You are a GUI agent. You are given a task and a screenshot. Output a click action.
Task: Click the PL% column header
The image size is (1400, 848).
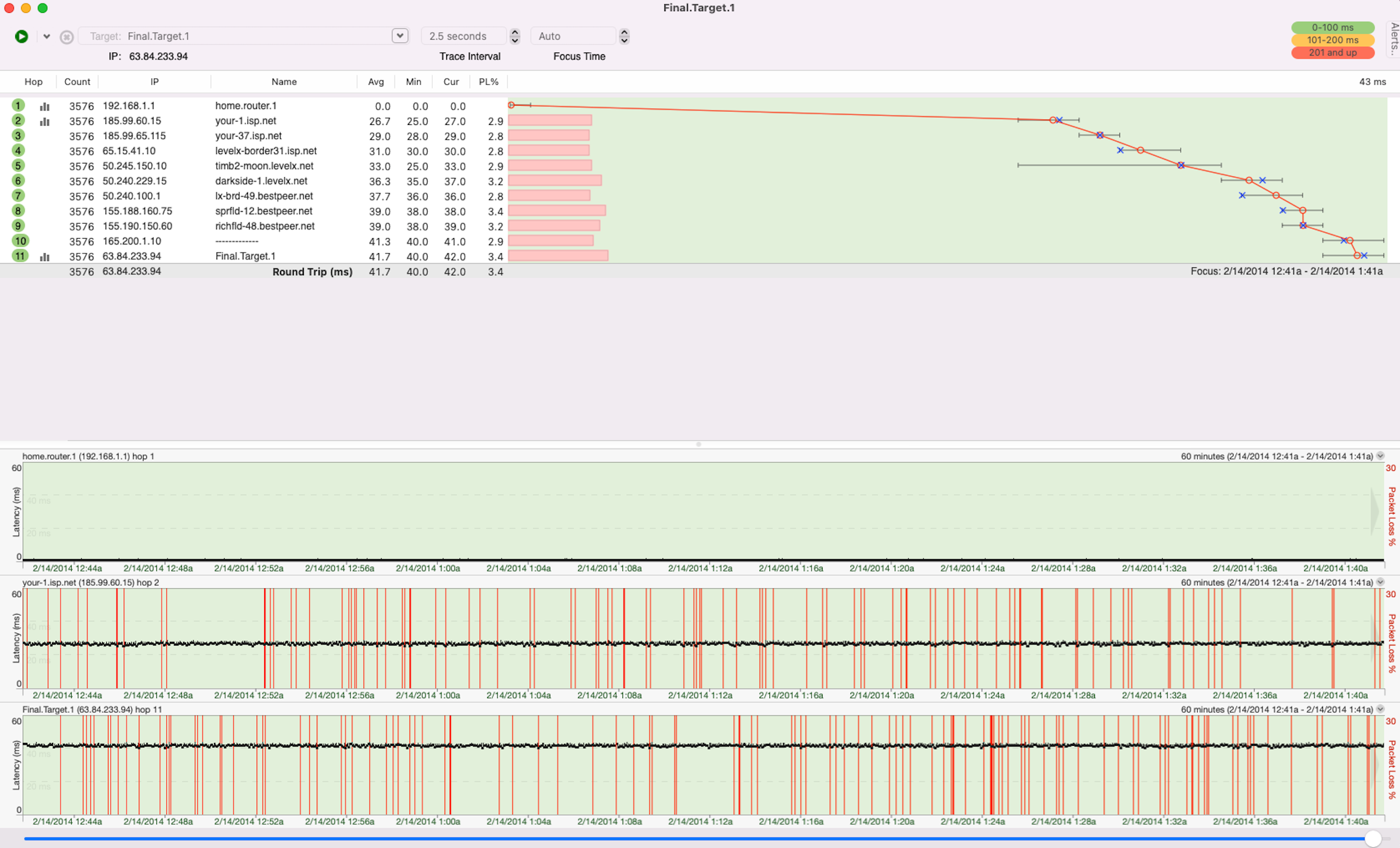click(488, 82)
